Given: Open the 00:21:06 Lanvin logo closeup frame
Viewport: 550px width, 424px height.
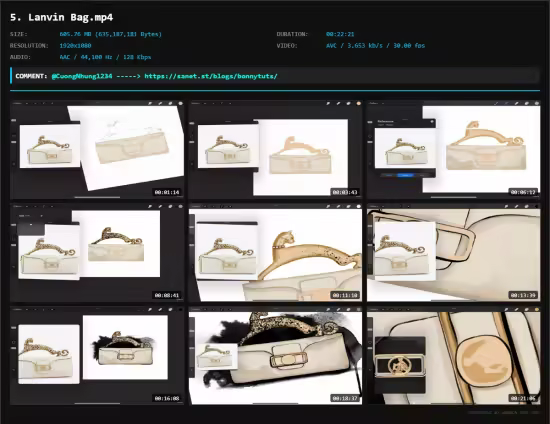Looking at the screenshot, I should (454, 356).
